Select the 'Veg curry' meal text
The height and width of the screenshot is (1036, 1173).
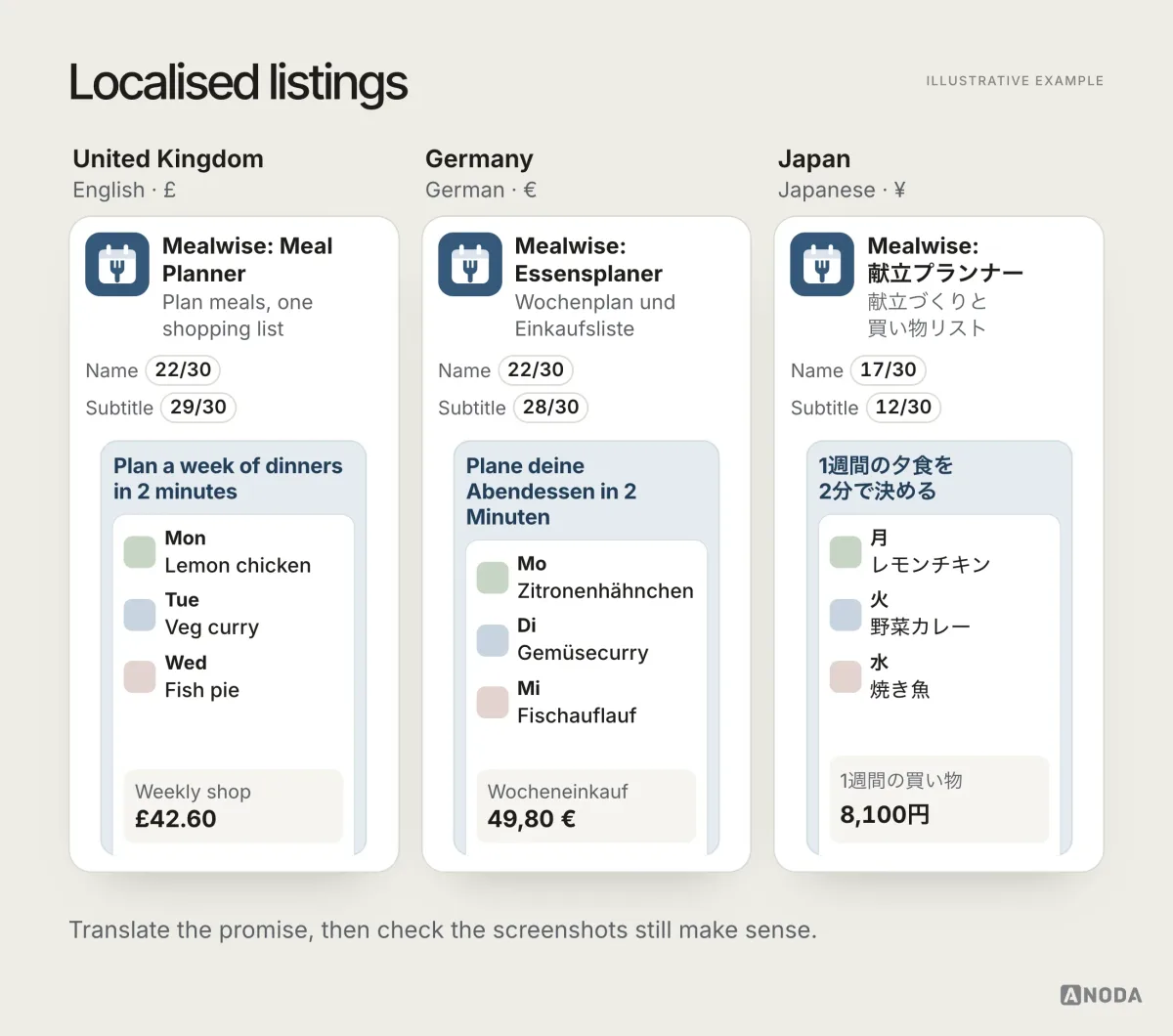212,627
